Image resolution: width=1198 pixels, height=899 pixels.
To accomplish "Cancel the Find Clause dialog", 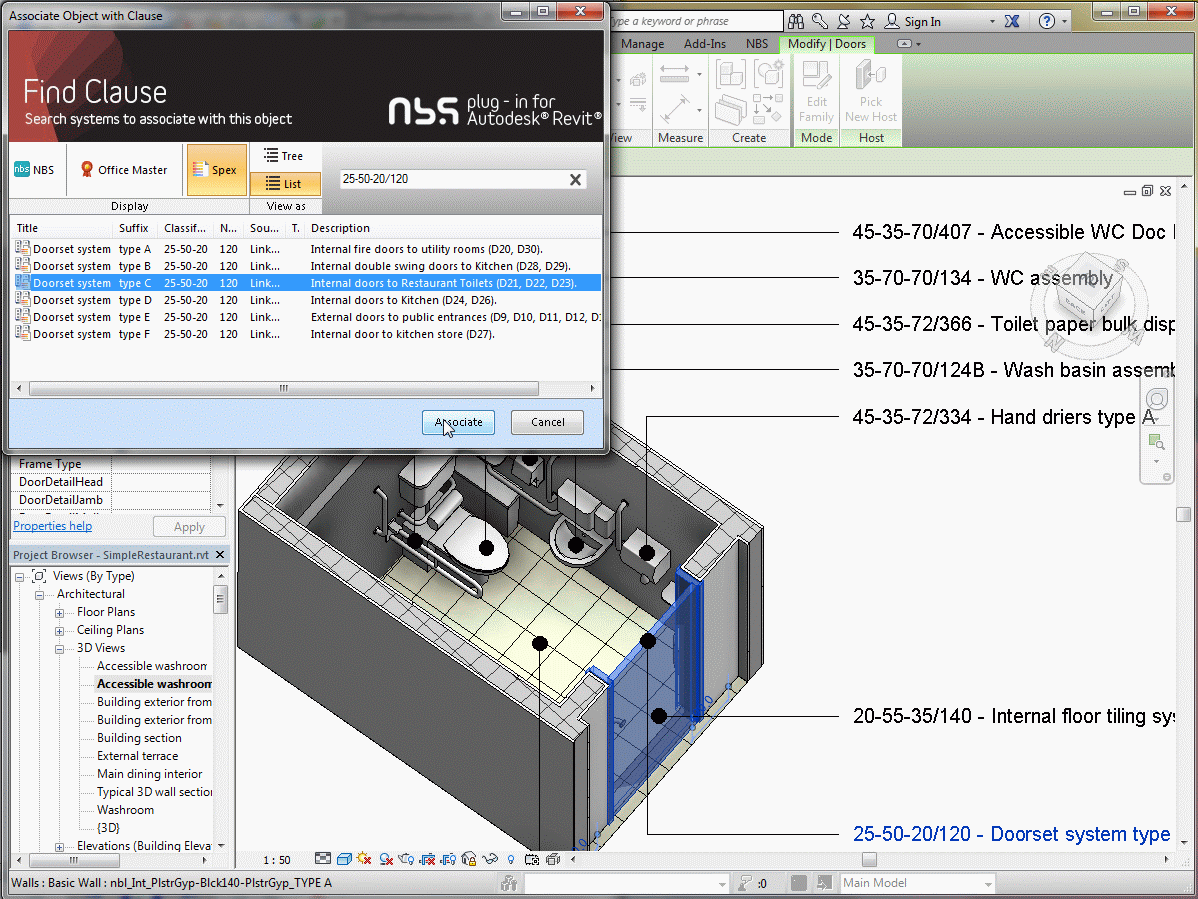I will [x=547, y=422].
